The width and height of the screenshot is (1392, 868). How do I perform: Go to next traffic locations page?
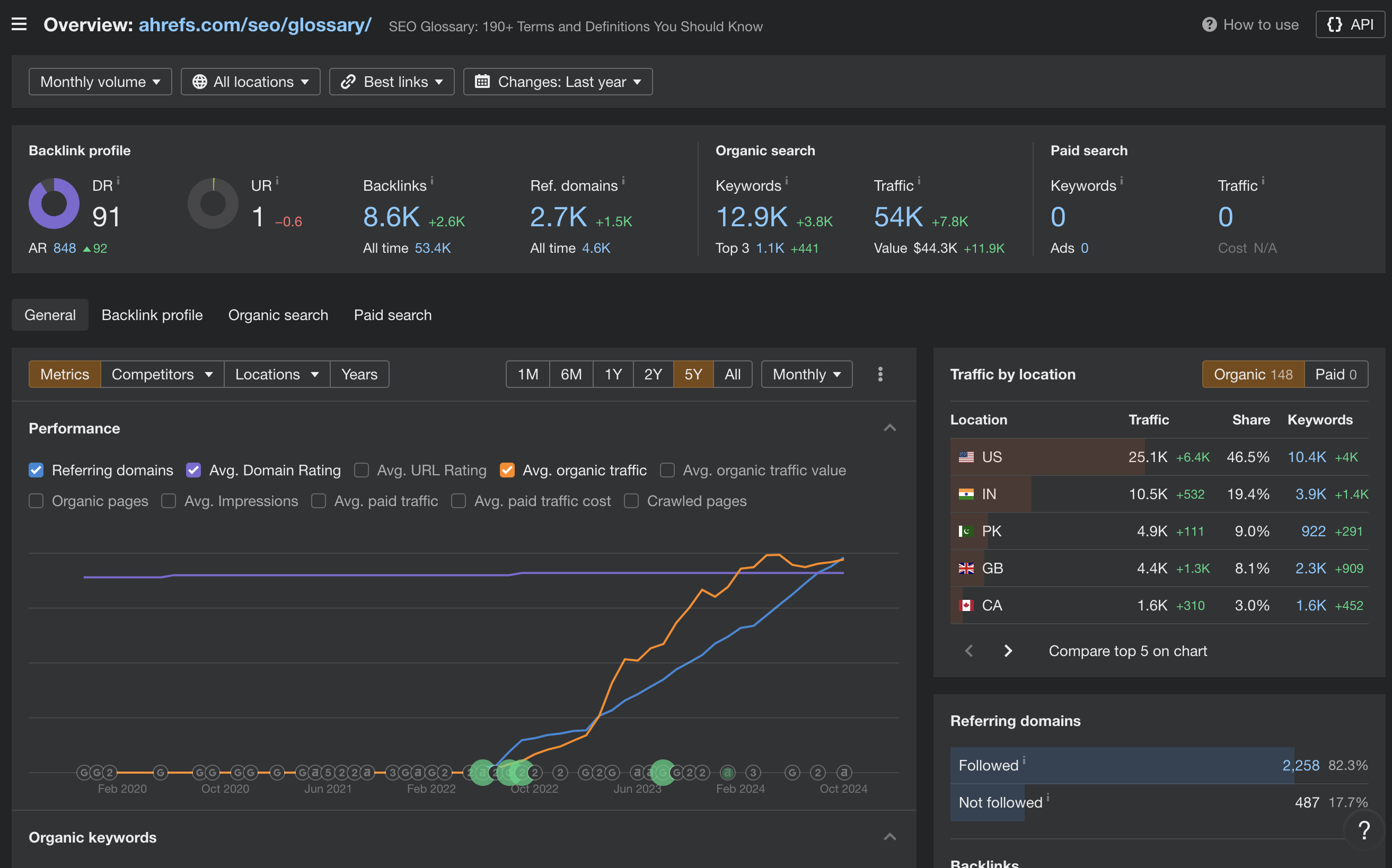(1008, 650)
